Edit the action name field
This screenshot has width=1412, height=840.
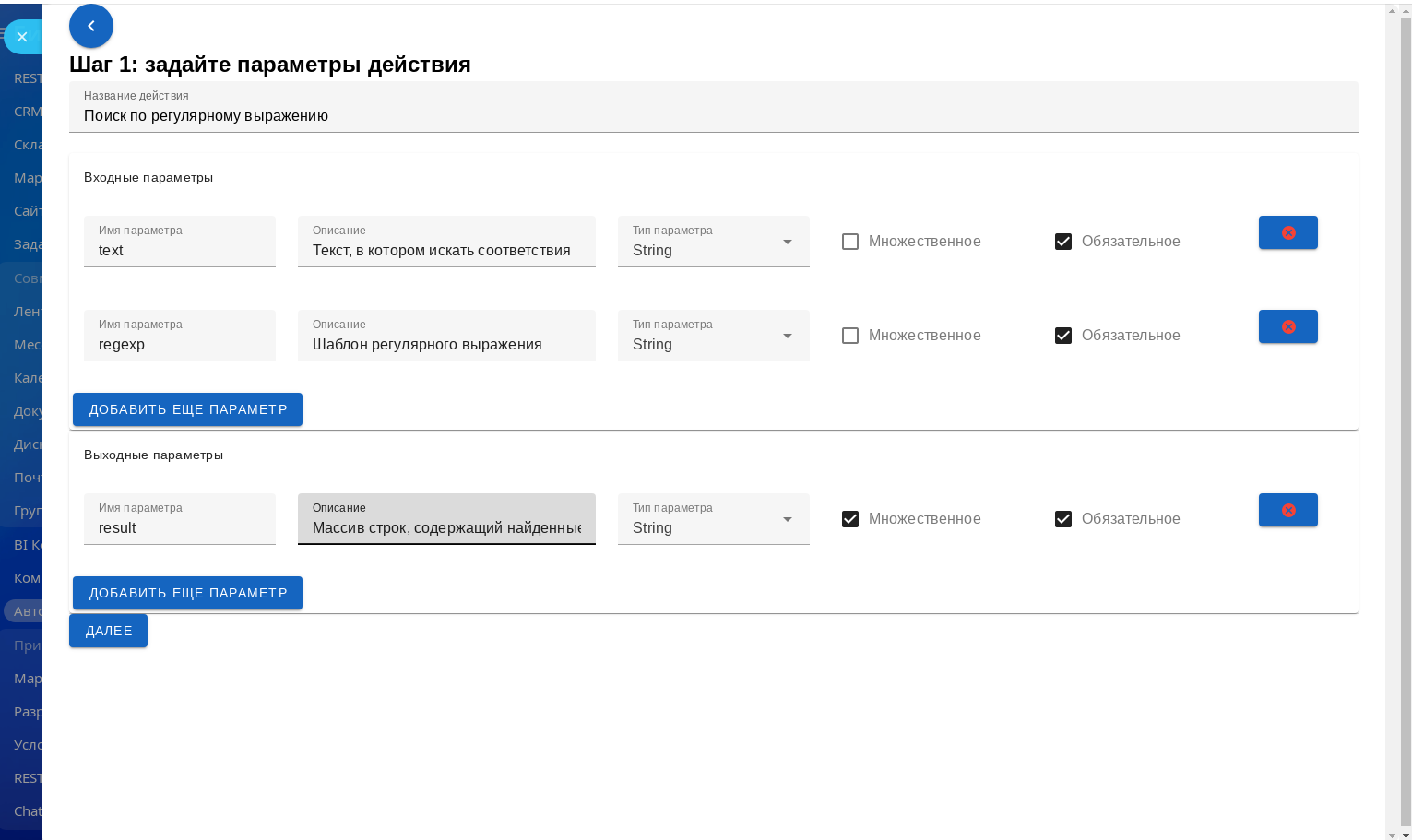(x=712, y=116)
